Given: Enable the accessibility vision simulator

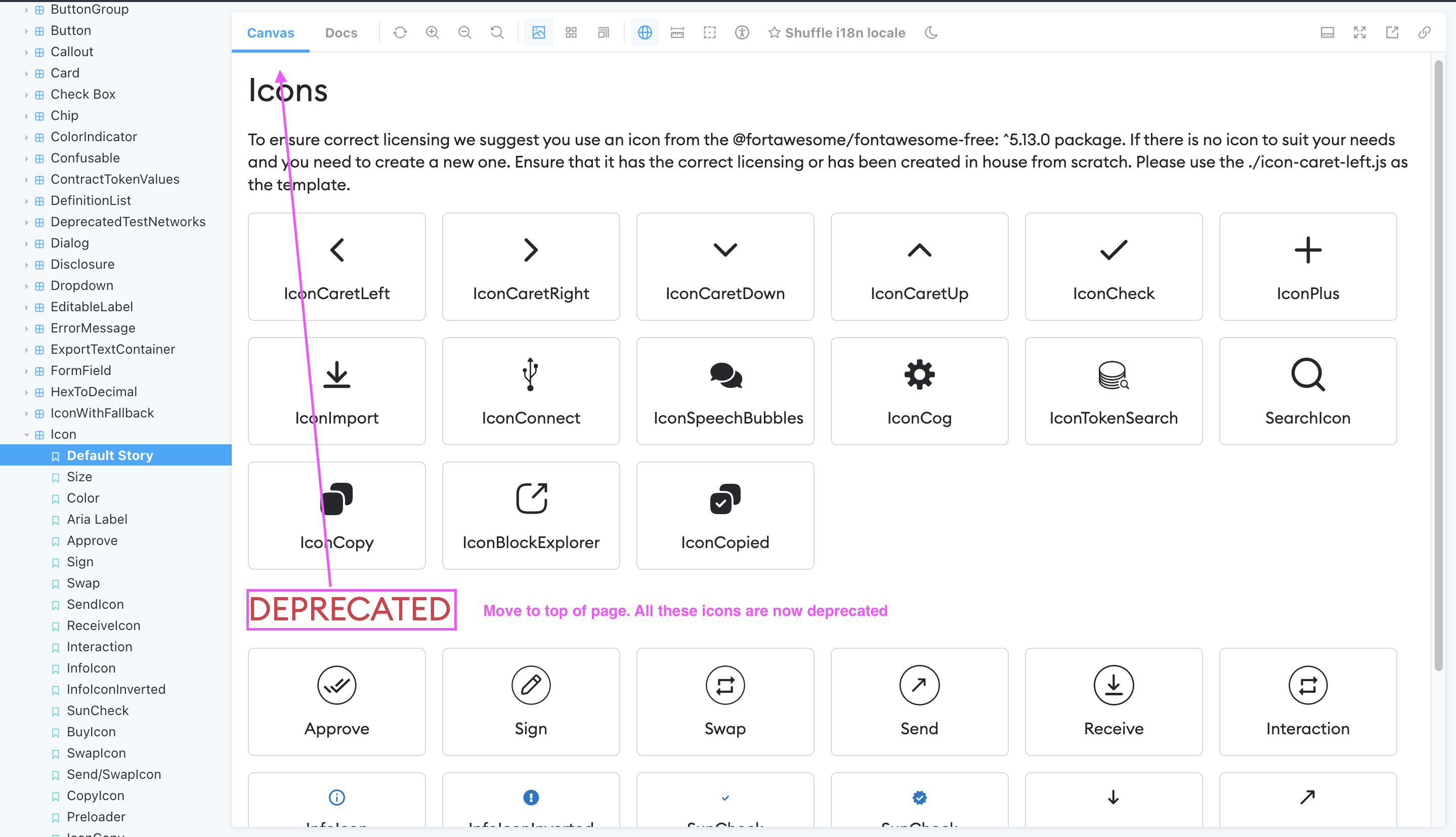Looking at the screenshot, I should point(742,32).
